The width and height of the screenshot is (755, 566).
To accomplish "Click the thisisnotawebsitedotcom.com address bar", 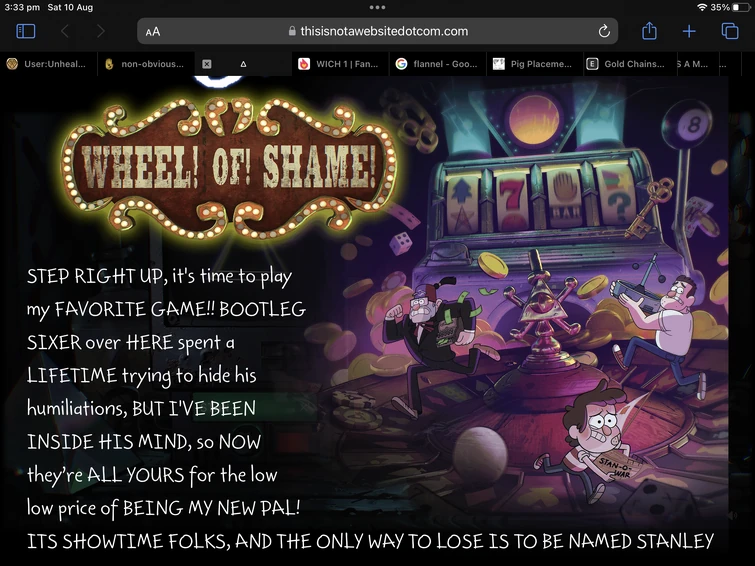I will (x=378, y=31).
